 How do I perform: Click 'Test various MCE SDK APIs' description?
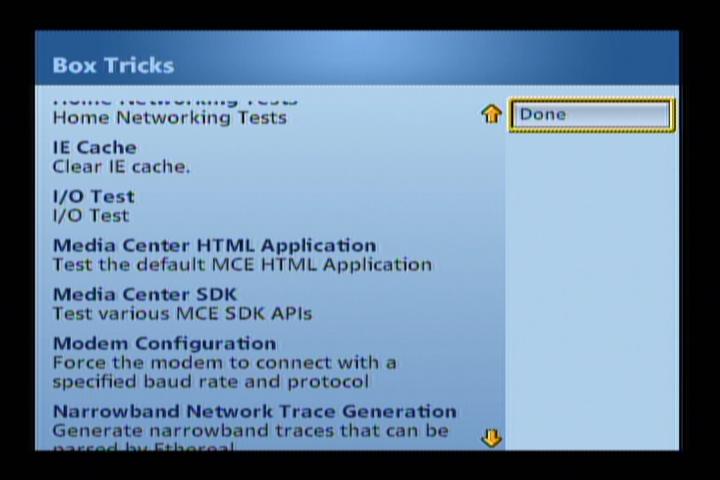click(182, 313)
